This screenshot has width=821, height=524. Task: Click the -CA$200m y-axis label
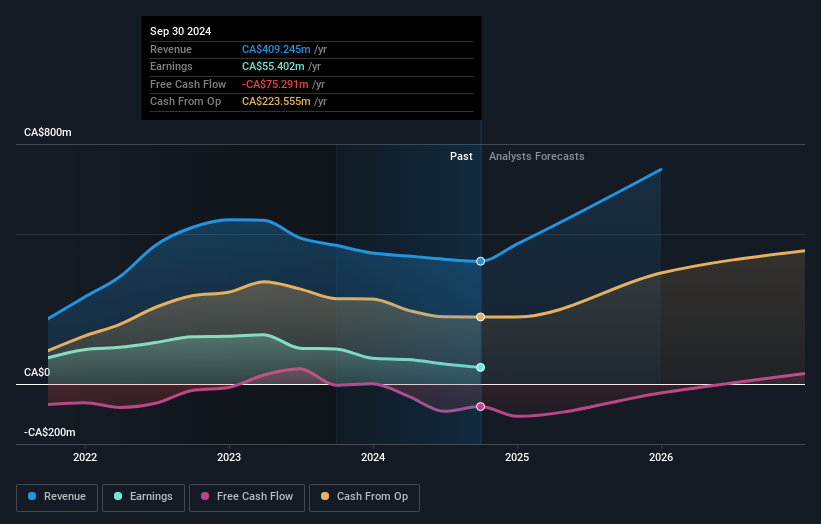[50, 432]
